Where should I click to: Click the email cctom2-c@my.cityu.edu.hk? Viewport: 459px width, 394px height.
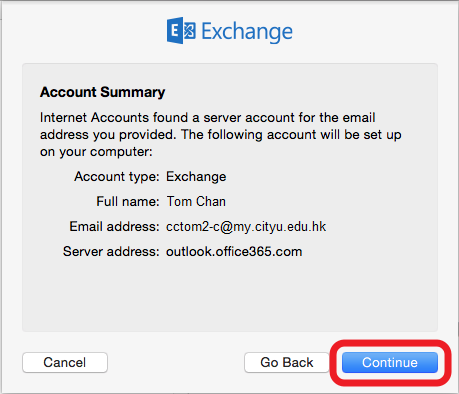click(246, 227)
